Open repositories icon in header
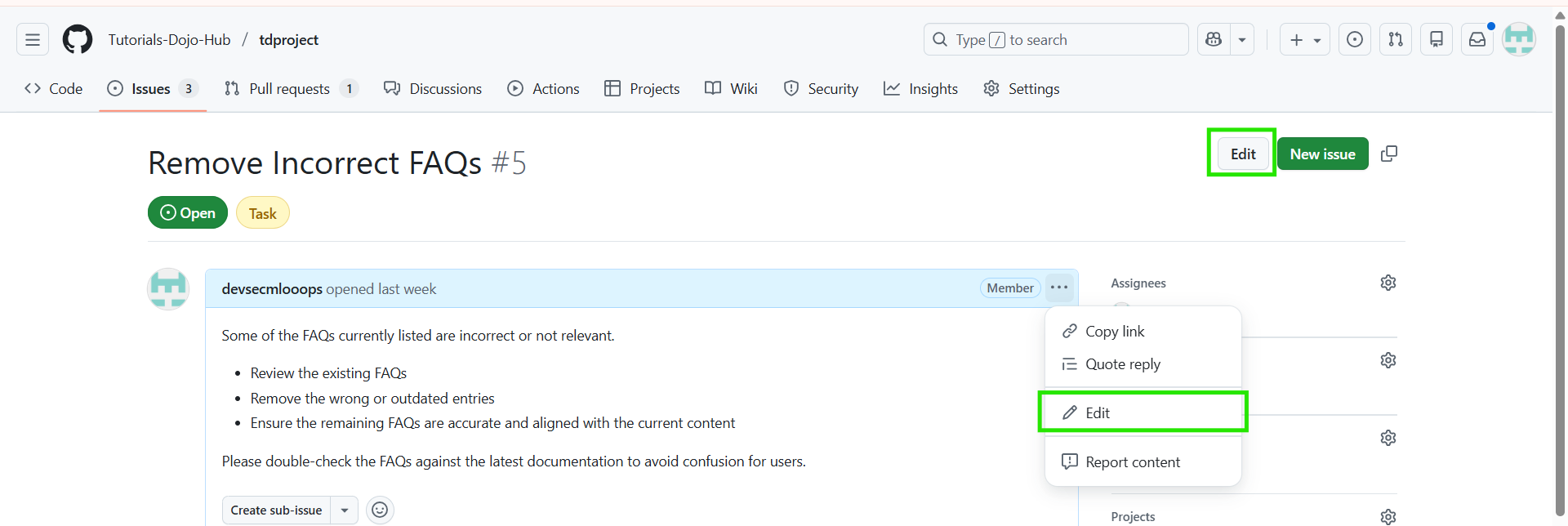This screenshot has height=526, width=1568. click(x=1437, y=39)
